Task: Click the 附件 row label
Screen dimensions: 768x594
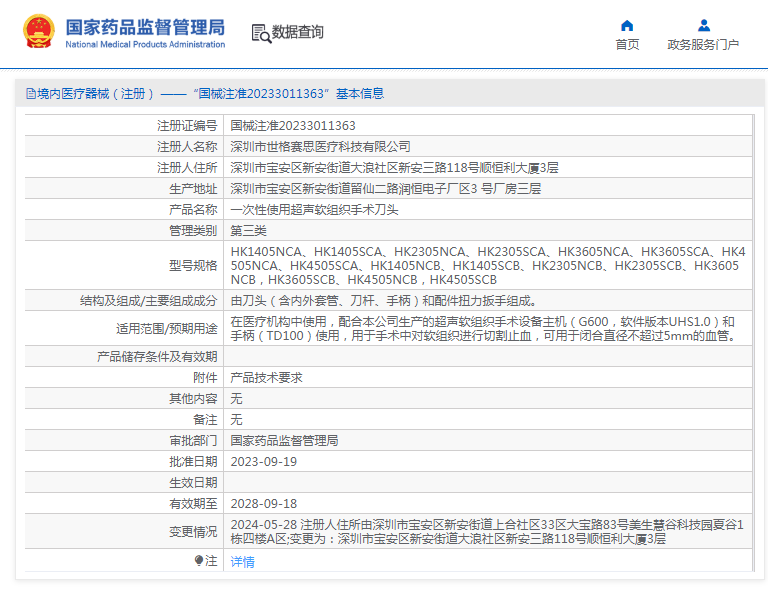Action: [x=205, y=378]
